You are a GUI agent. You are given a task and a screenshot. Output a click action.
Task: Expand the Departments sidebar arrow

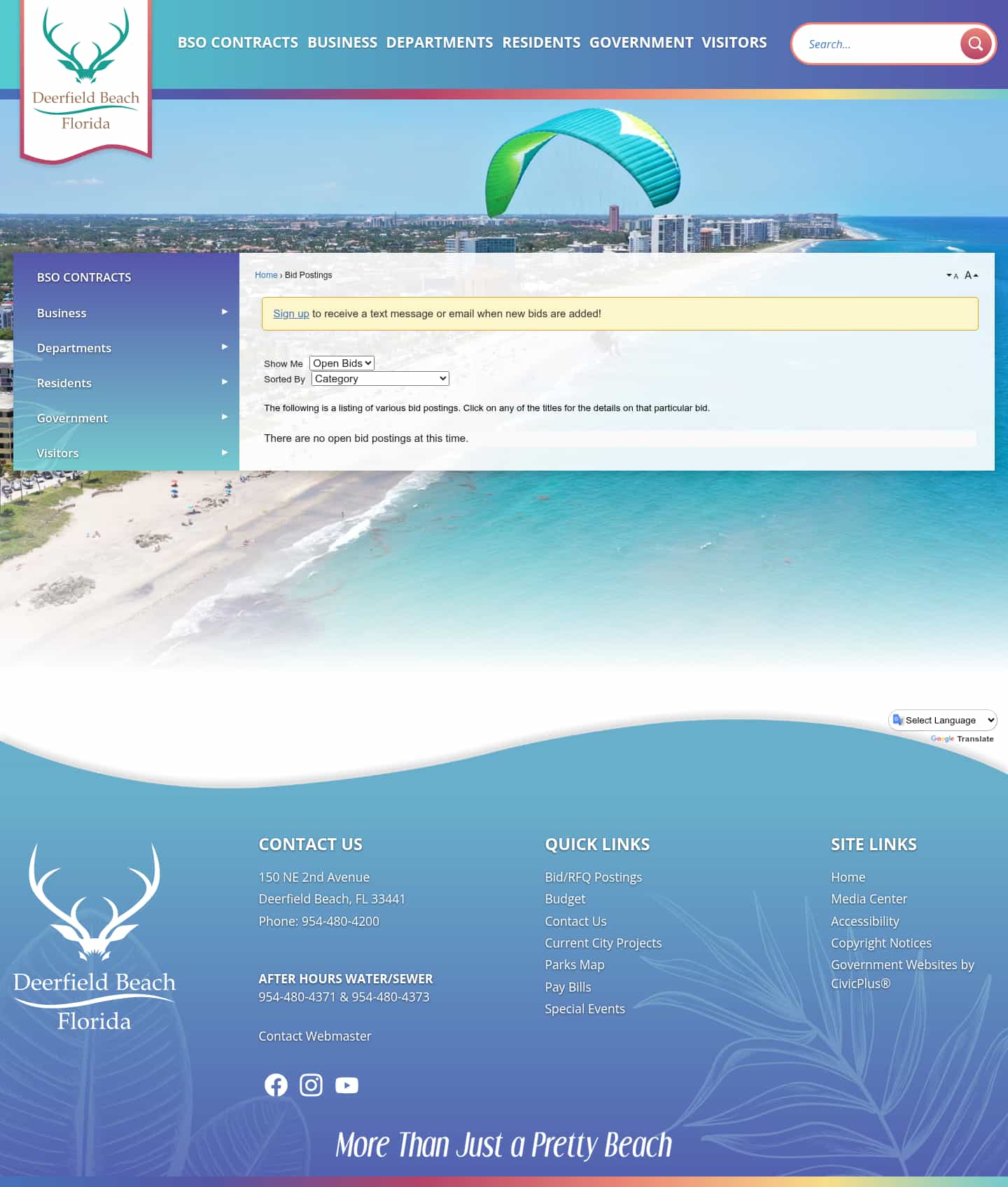tap(225, 347)
